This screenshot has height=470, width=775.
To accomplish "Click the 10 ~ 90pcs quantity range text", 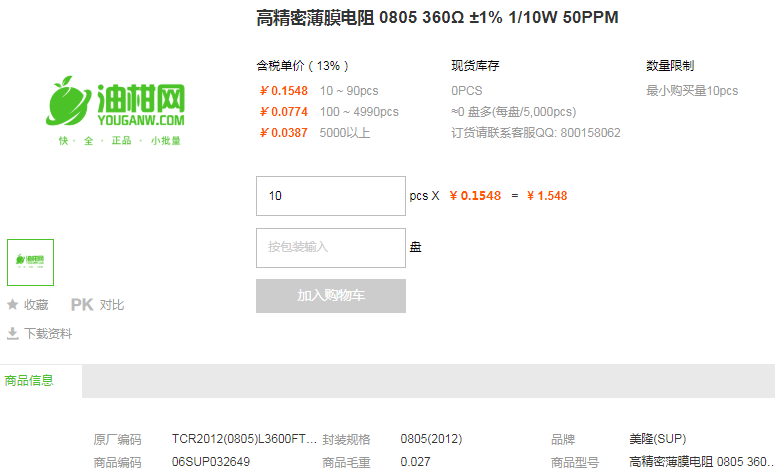I will coord(349,91).
